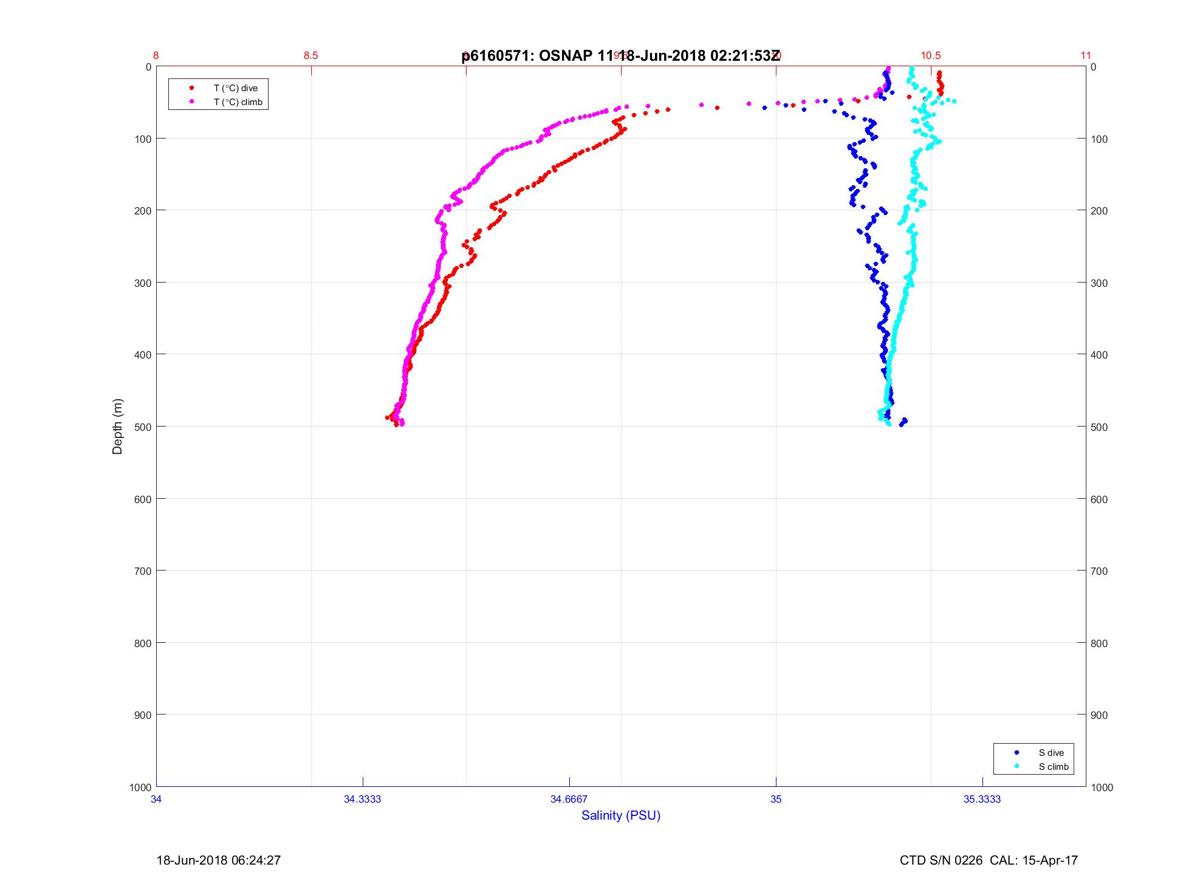This screenshot has width=1200, height=885.
Task: Click the 'CTD S/N 0226 CAL: 15-Apr-17' footer text
Action: 988,860
